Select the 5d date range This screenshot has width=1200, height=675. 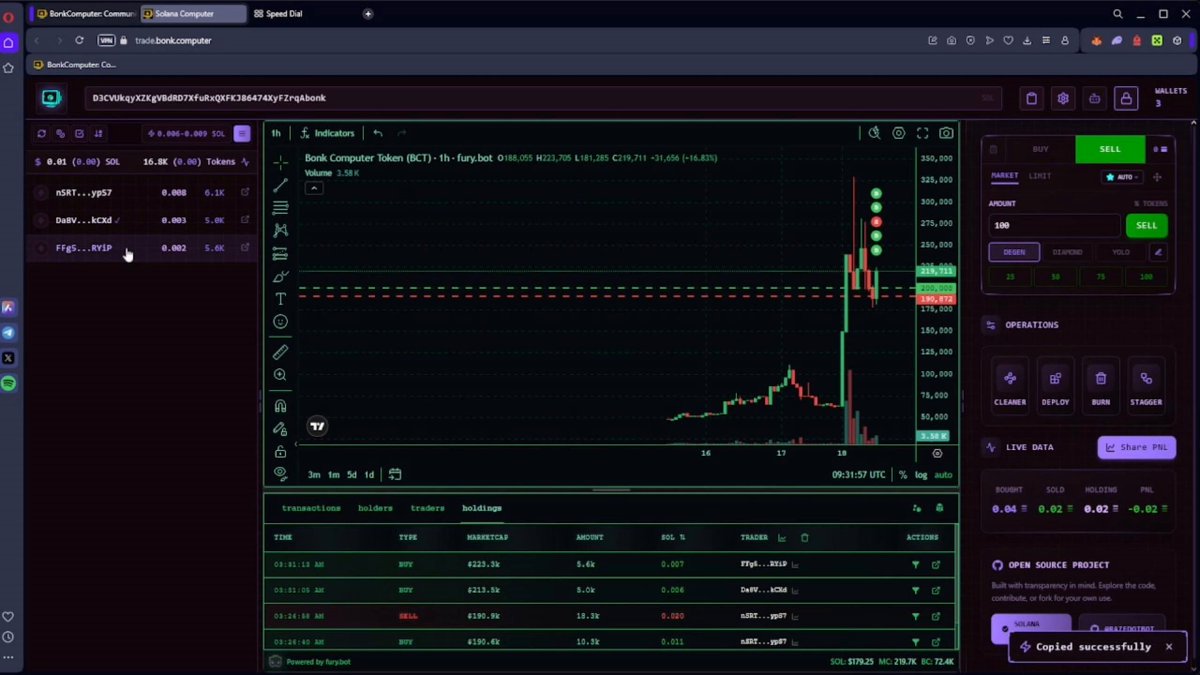point(351,475)
